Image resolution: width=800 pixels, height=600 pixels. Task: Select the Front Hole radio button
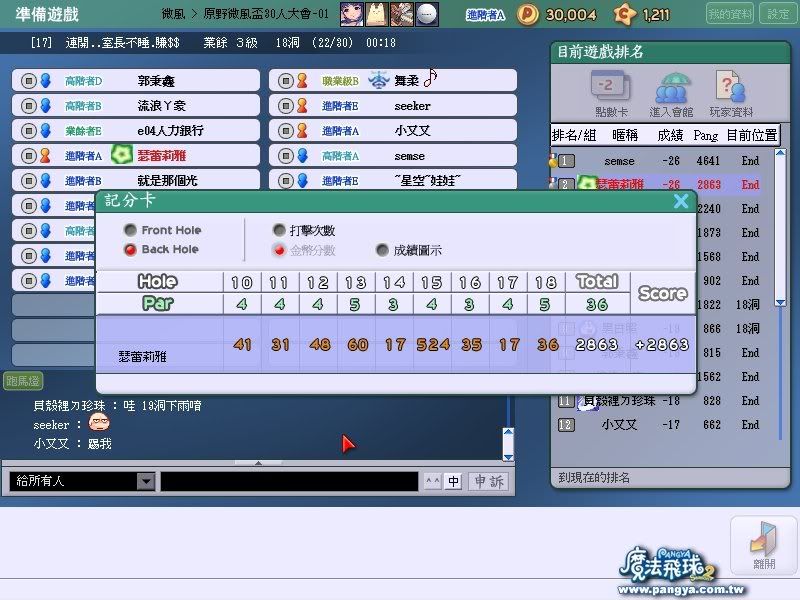click(130, 230)
